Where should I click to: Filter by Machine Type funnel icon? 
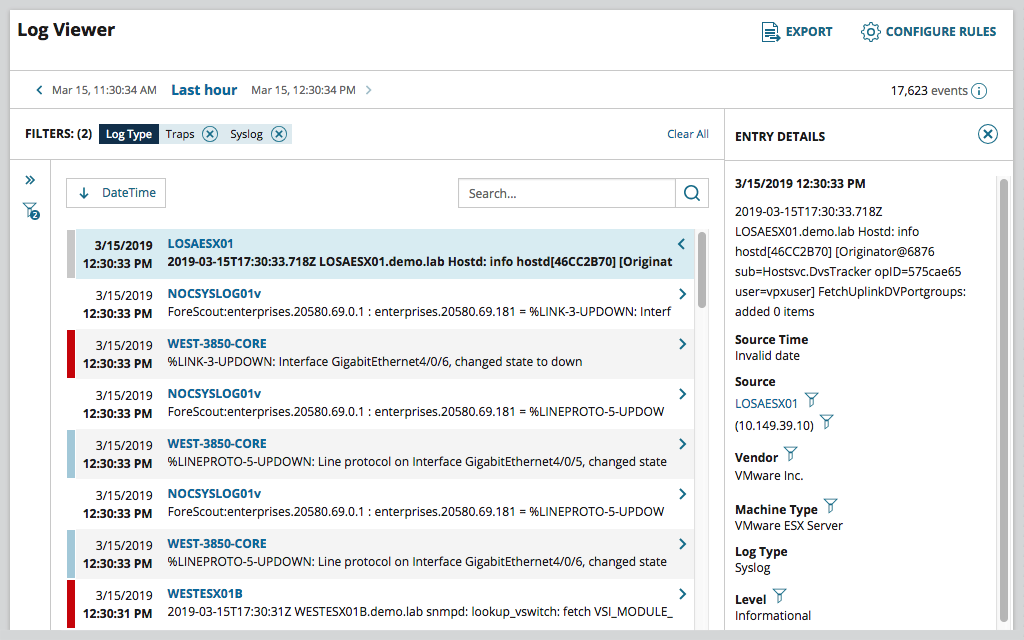(829, 507)
